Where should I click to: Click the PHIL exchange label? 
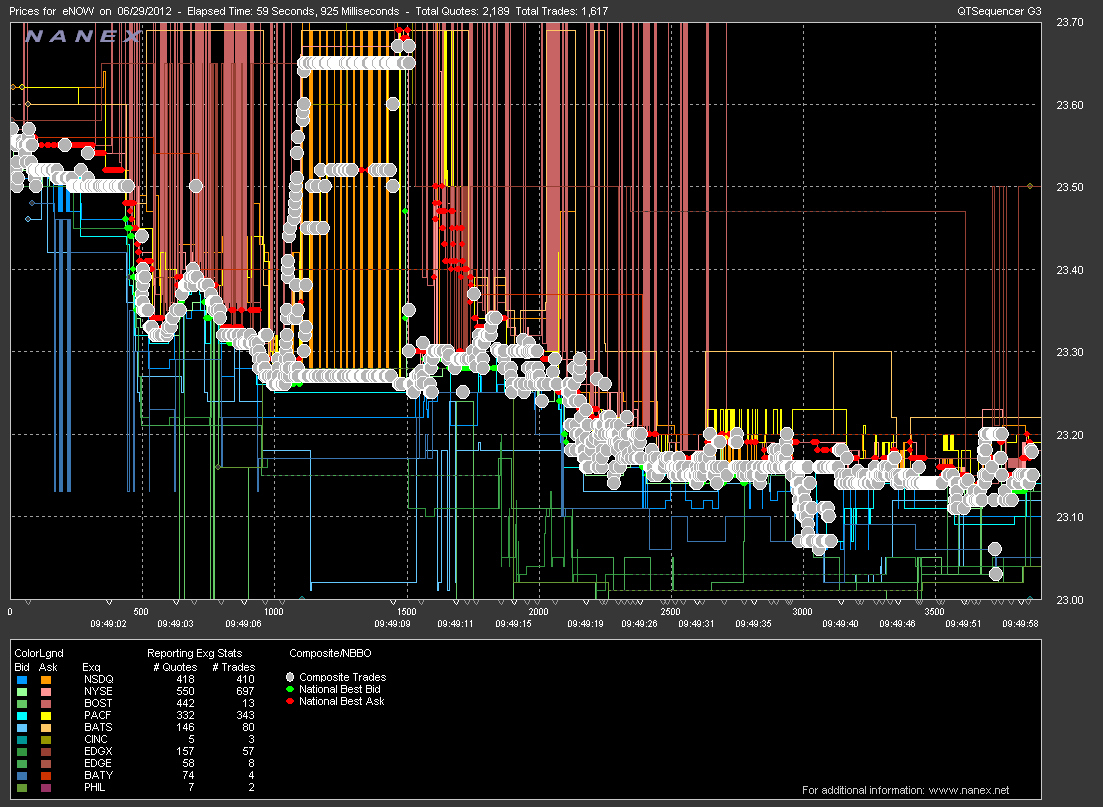pyautogui.click(x=94, y=787)
